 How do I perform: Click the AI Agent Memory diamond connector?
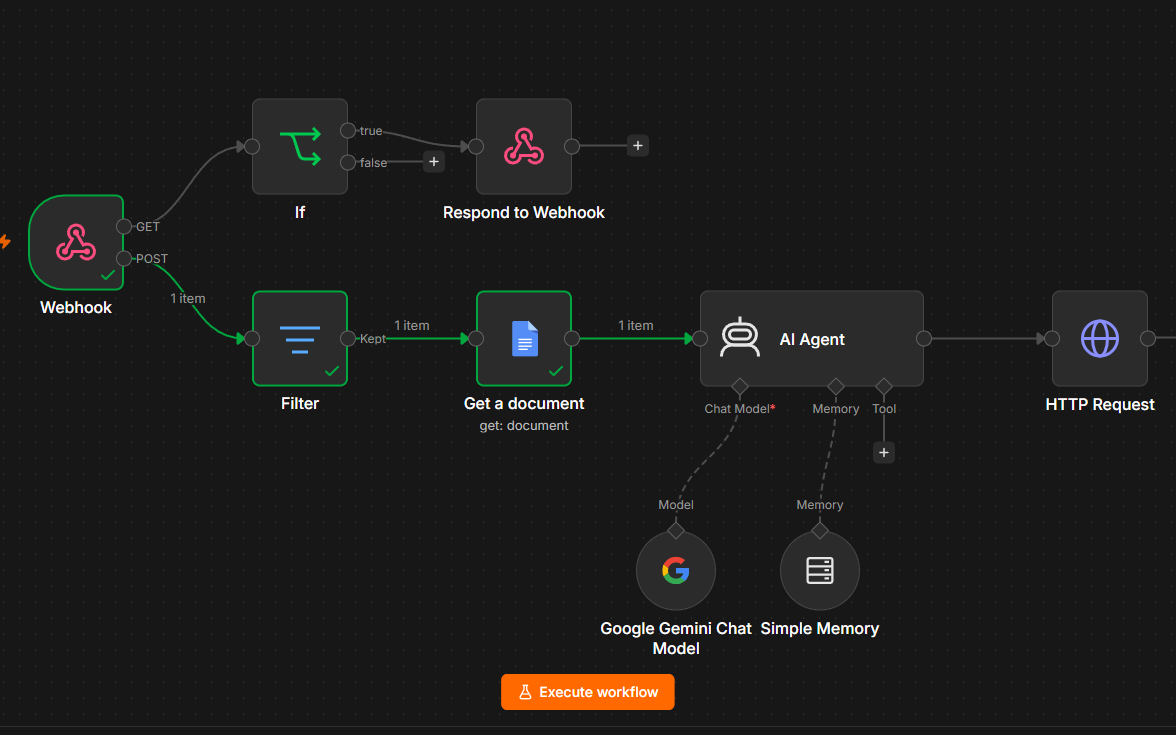836,386
